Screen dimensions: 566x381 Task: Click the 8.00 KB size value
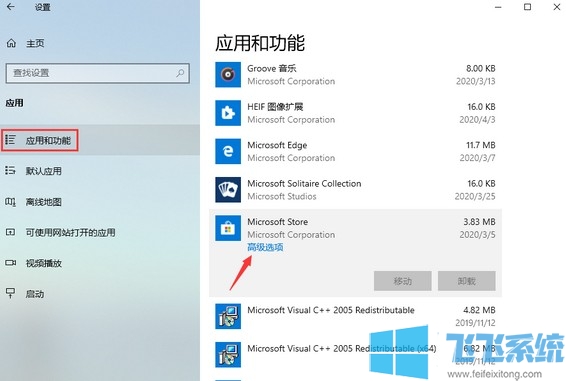[x=480, y=68]
